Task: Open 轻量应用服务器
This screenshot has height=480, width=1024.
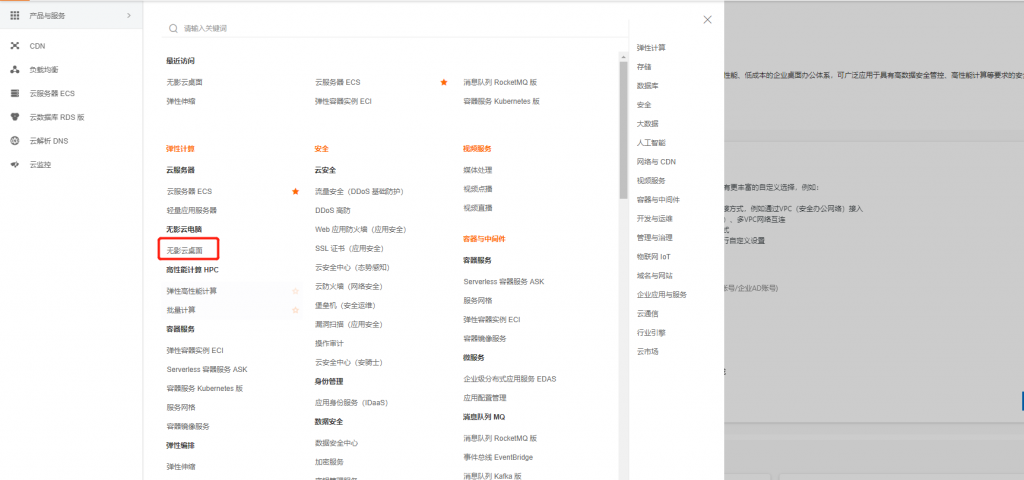Action: 191,210
